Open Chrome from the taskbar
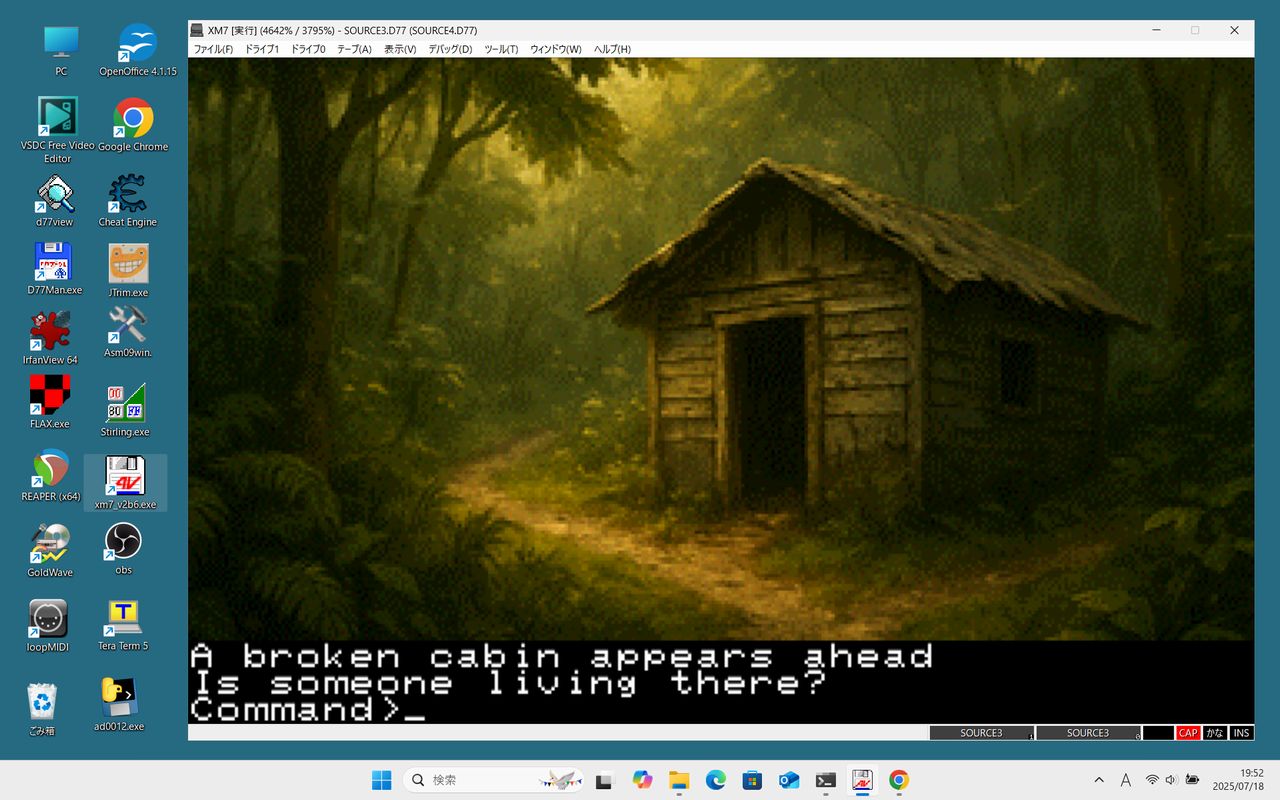The height and width of the screenshot is (800, 1280). (x=899, y=780)
